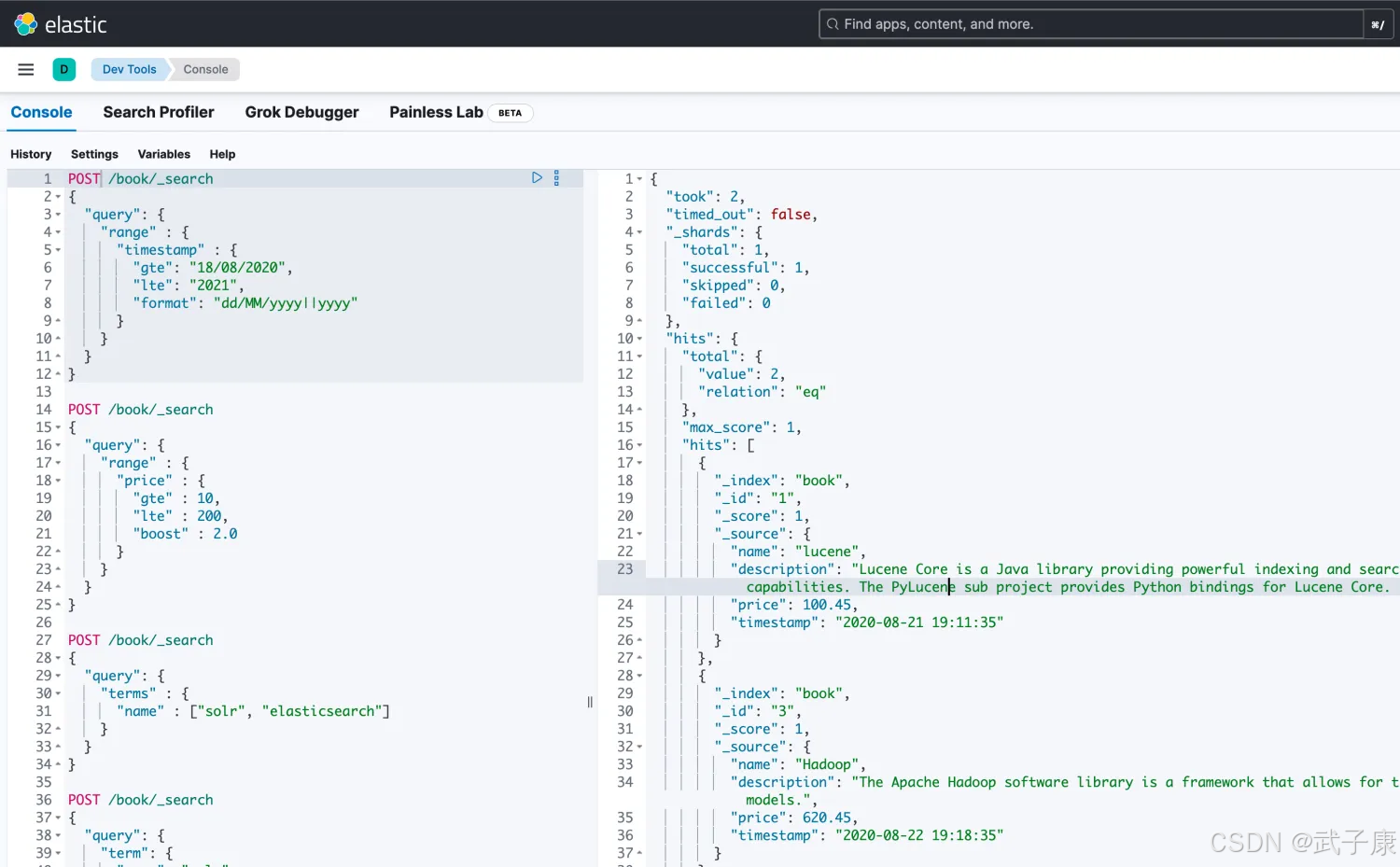Fold the "hits" object at response line 10
The height and width of the screenshot is (867, 1400).
click(639, 339)
